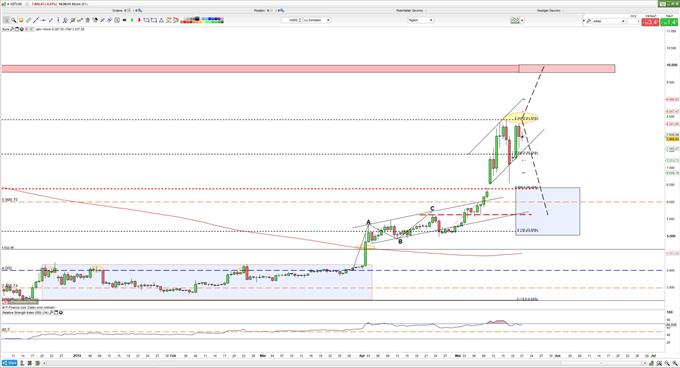The width and height of the screenshot is (680, 368).
Task: Click the green buy button
Action: [669, 21]
